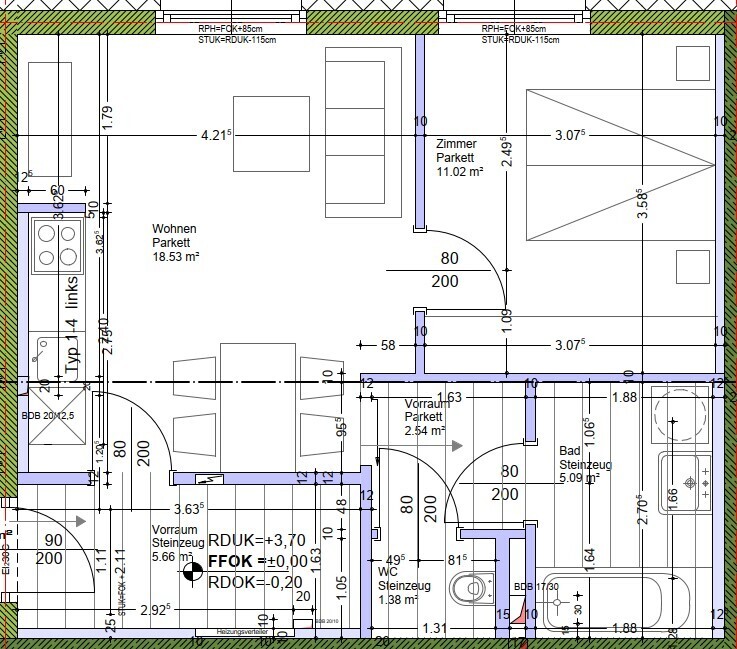The image size is (737, 649).
Task: Click the bathroom washbasin symbol
Action: (x=685, y=483)
